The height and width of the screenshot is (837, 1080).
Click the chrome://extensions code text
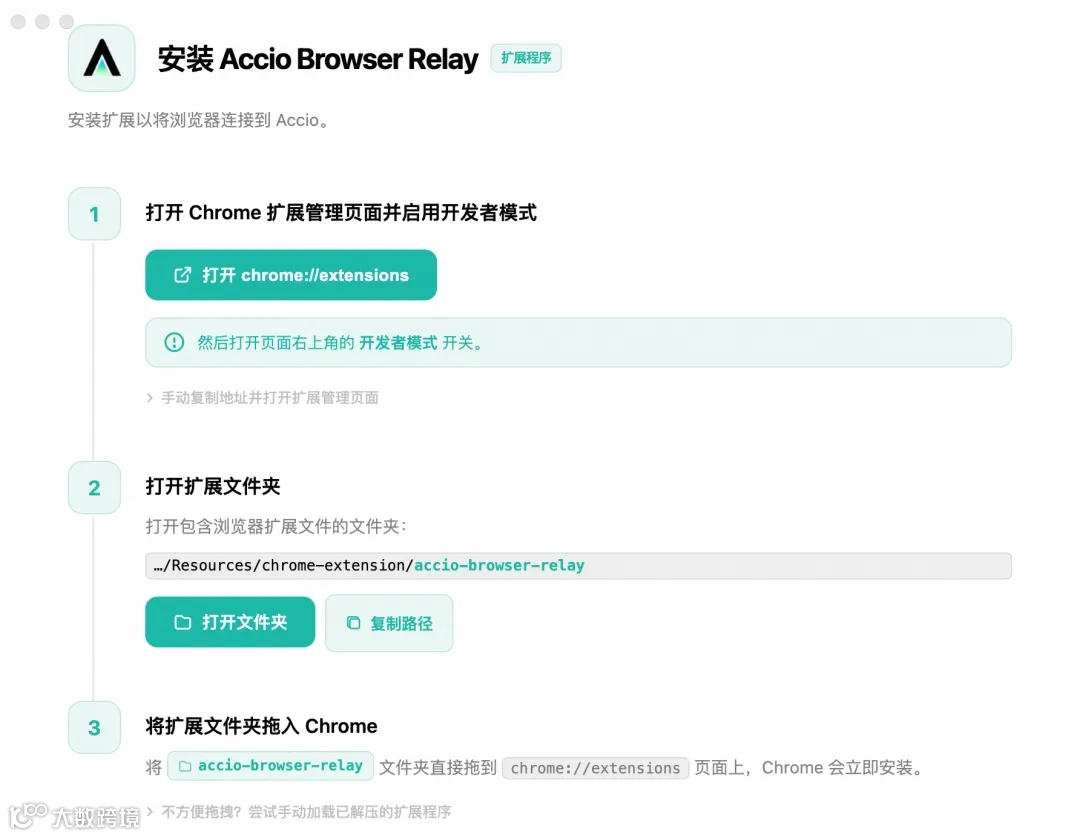click(595, 768)
